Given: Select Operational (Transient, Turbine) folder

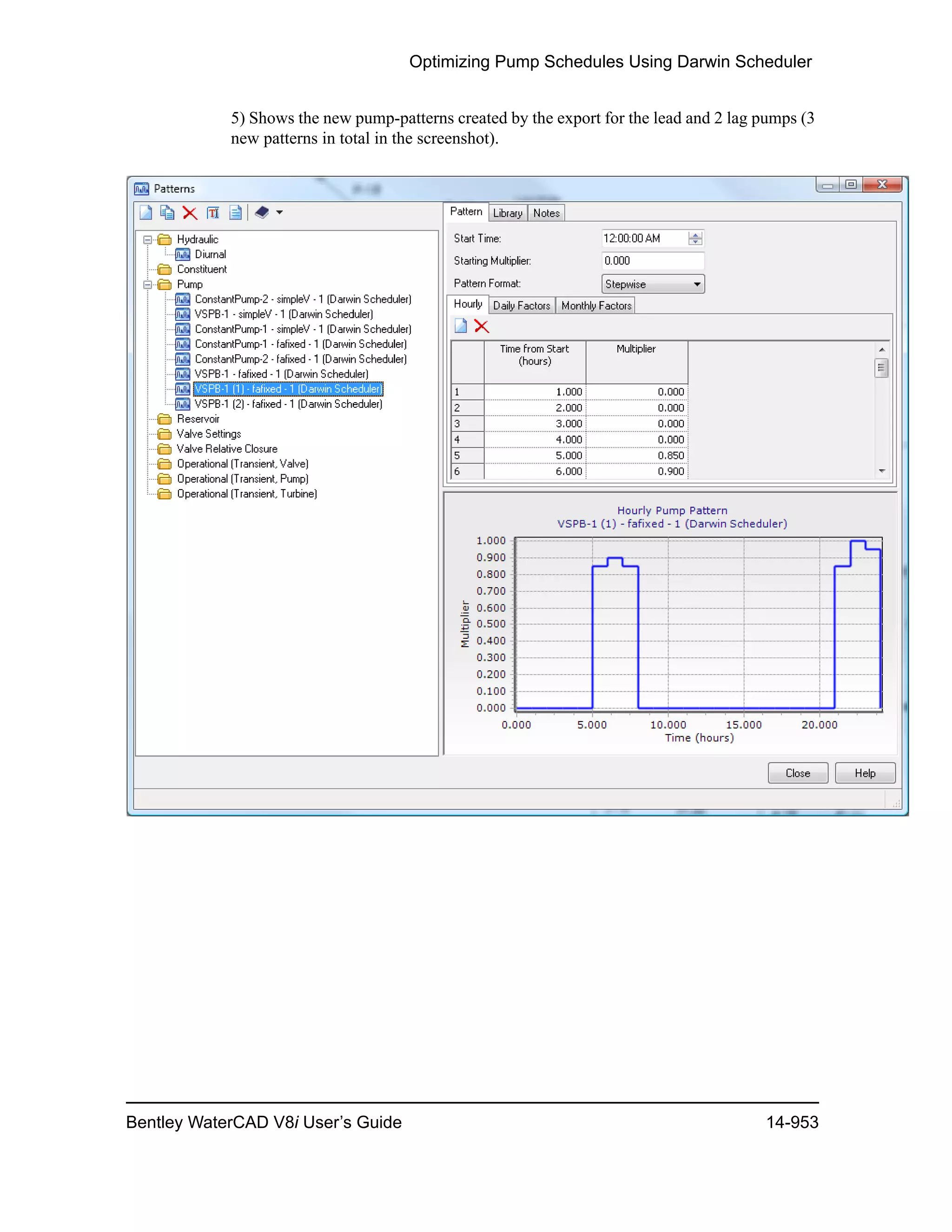Looking at the screenshot, I should pyautogui.click(x=247, y=494).
